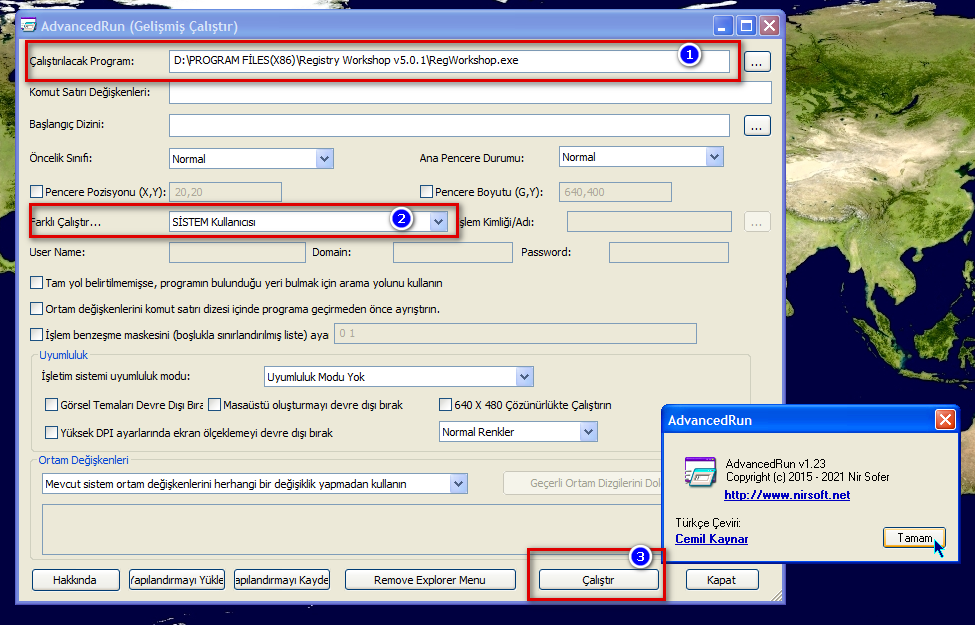975x625 pixels.
Task: Open İşletim sistemi uyumluluk modu dropdown
Action: 524,376
